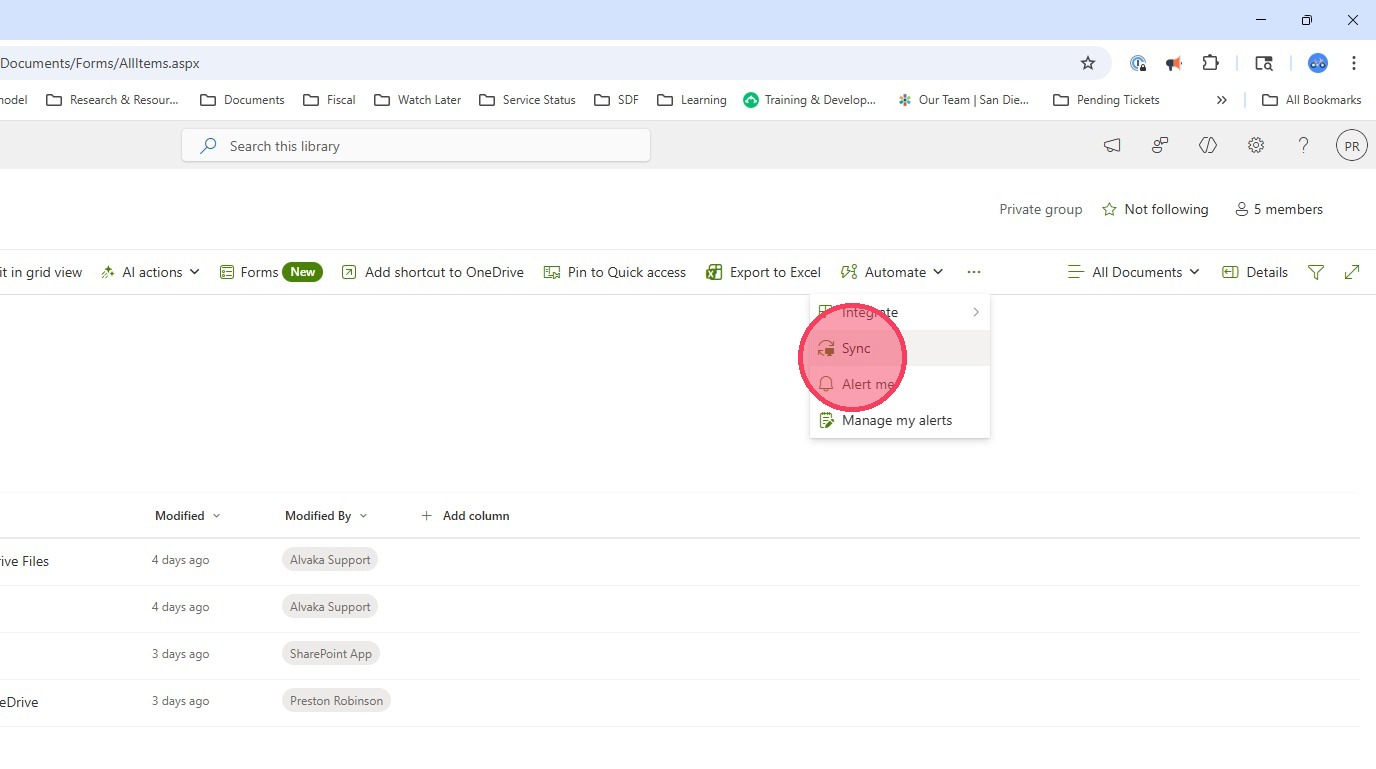Click the Edit in grid view command
1376x769 pixels.
coord(41,272)
